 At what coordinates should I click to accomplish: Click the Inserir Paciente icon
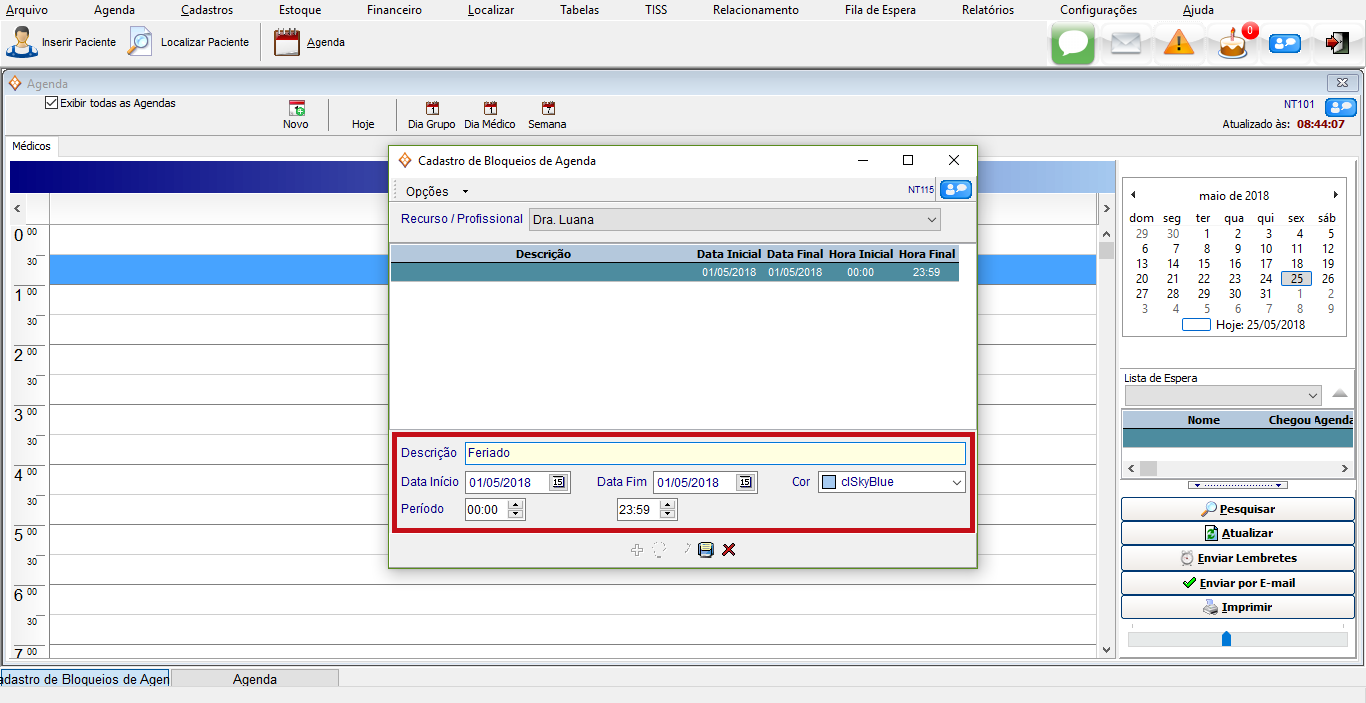tap(21, 42)
